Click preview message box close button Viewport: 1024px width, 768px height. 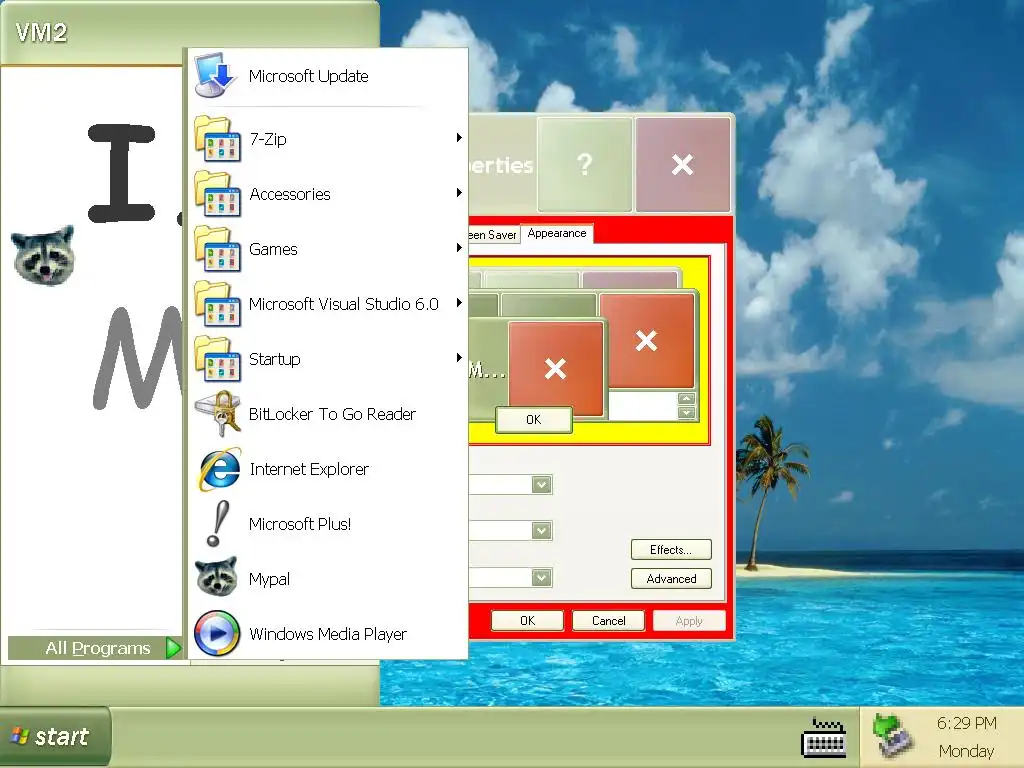click(x=555, y=369)
